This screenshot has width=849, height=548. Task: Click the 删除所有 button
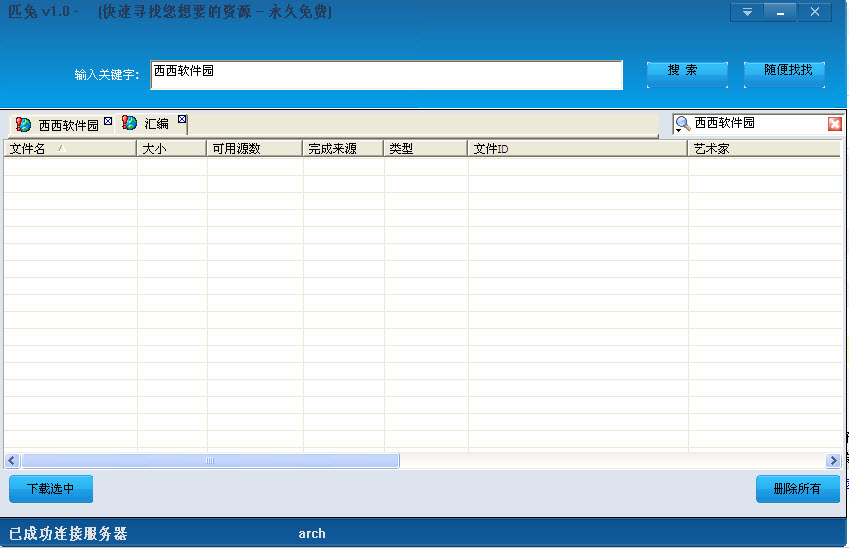797,489
